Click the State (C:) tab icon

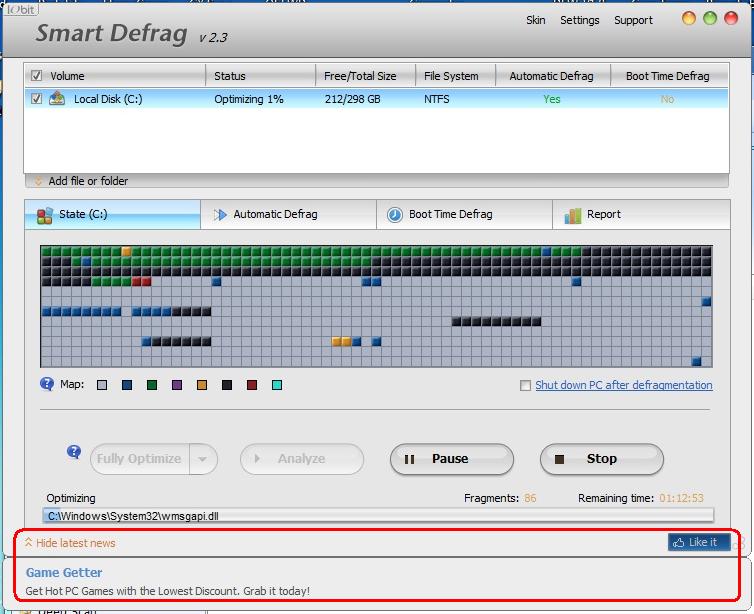pos(45,215)
